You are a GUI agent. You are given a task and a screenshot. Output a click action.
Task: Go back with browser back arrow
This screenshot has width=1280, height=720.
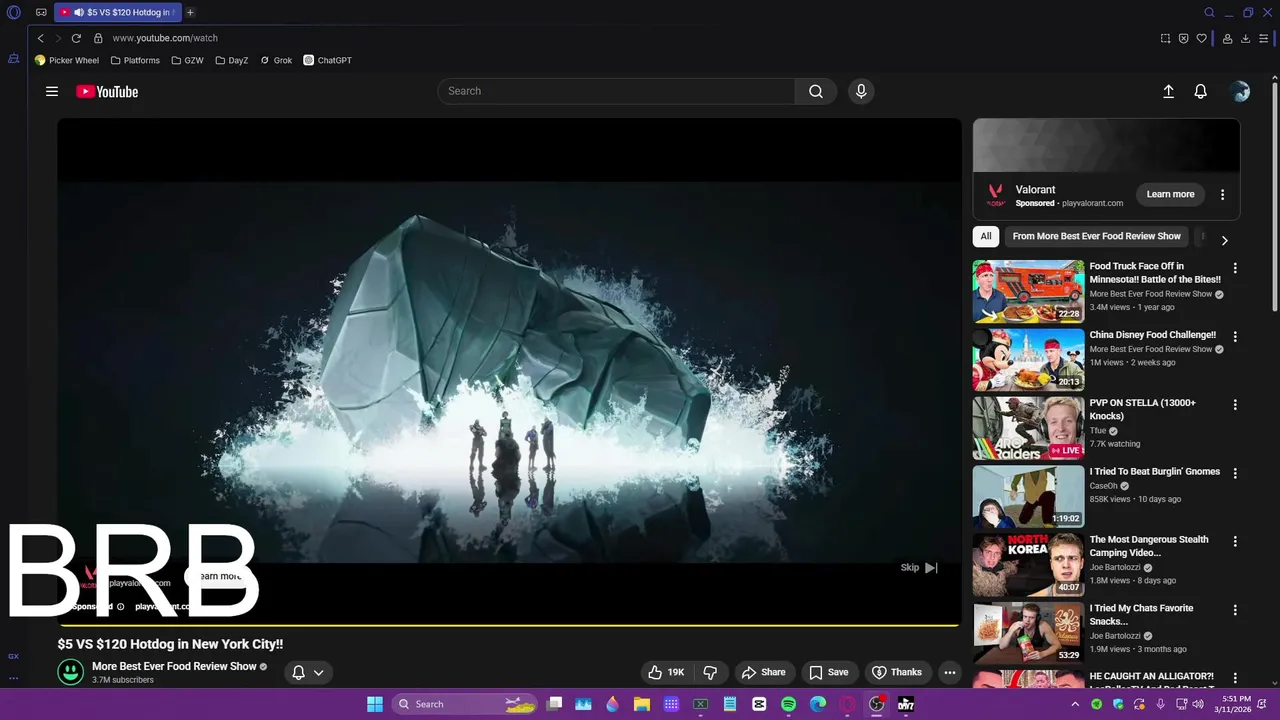pos(41,38)
